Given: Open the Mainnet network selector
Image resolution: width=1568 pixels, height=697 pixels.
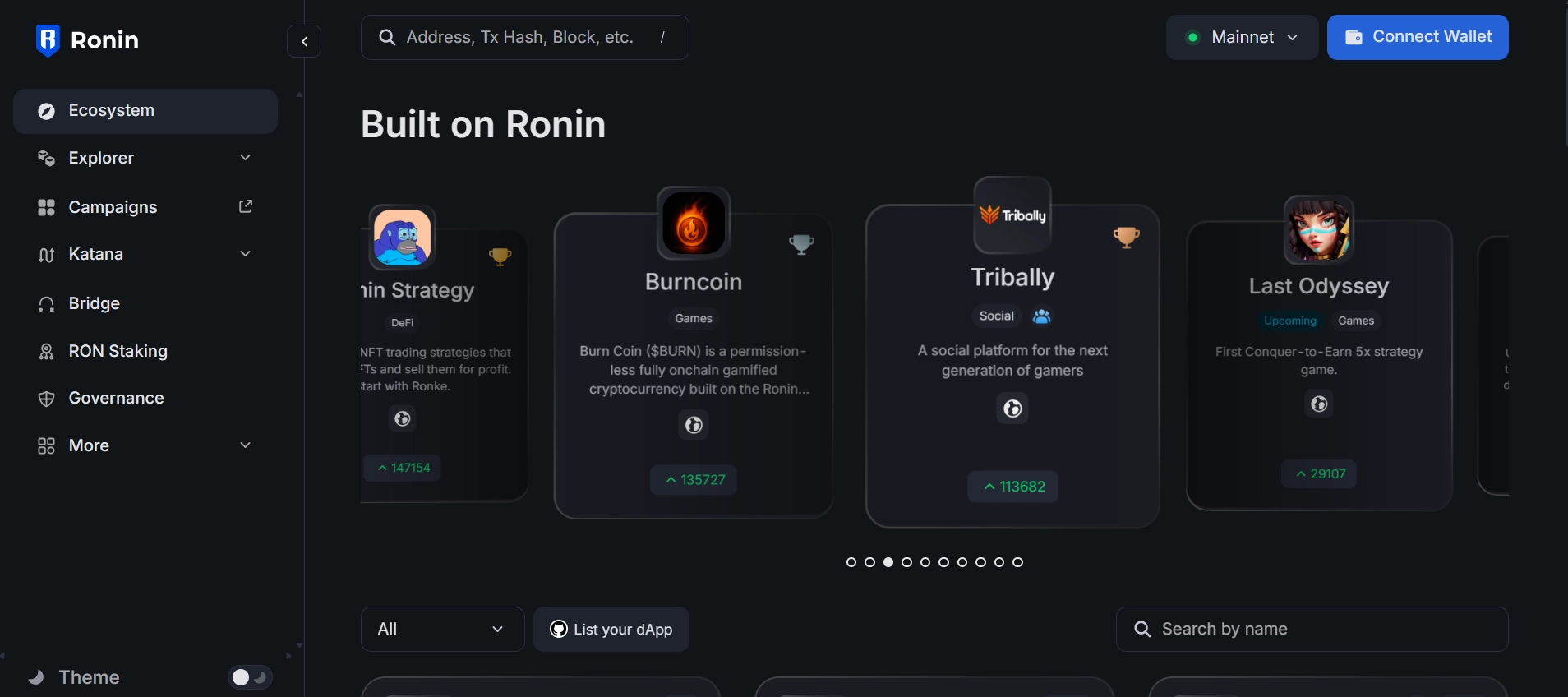Looking at the screenshot, I should (x=1241, y=37).
